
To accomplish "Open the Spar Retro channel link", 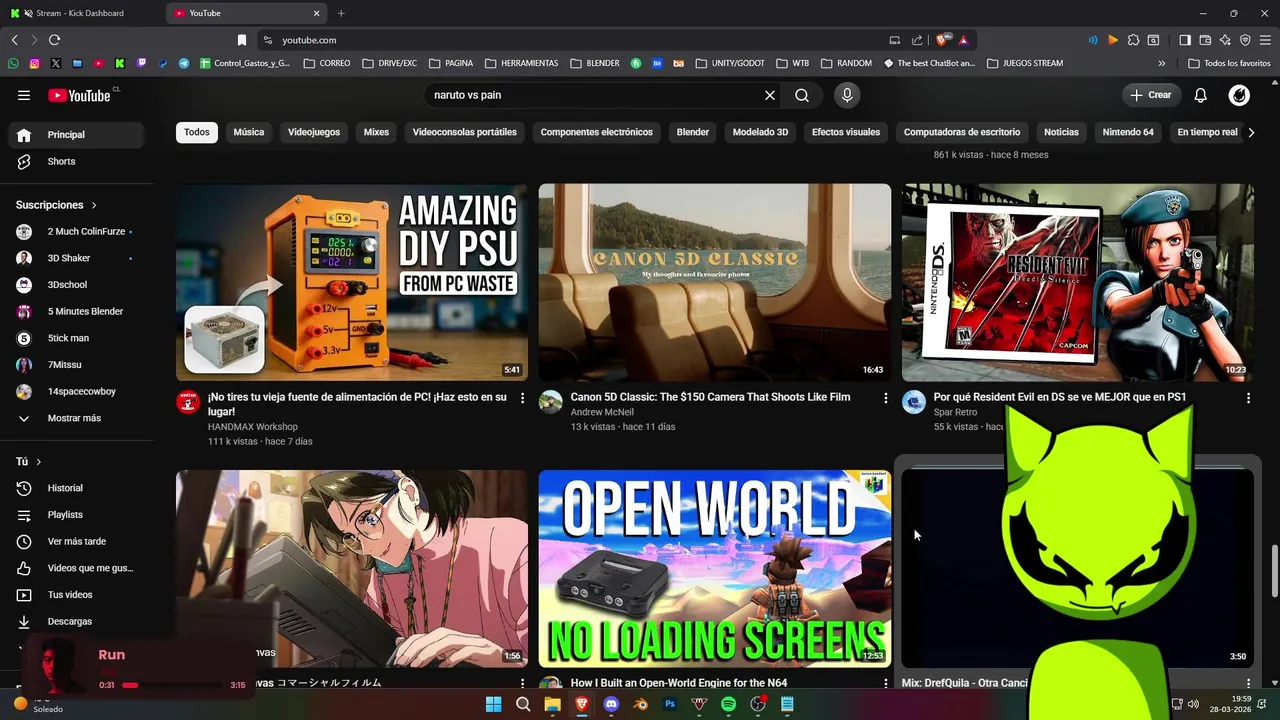I will click(955, 412).
